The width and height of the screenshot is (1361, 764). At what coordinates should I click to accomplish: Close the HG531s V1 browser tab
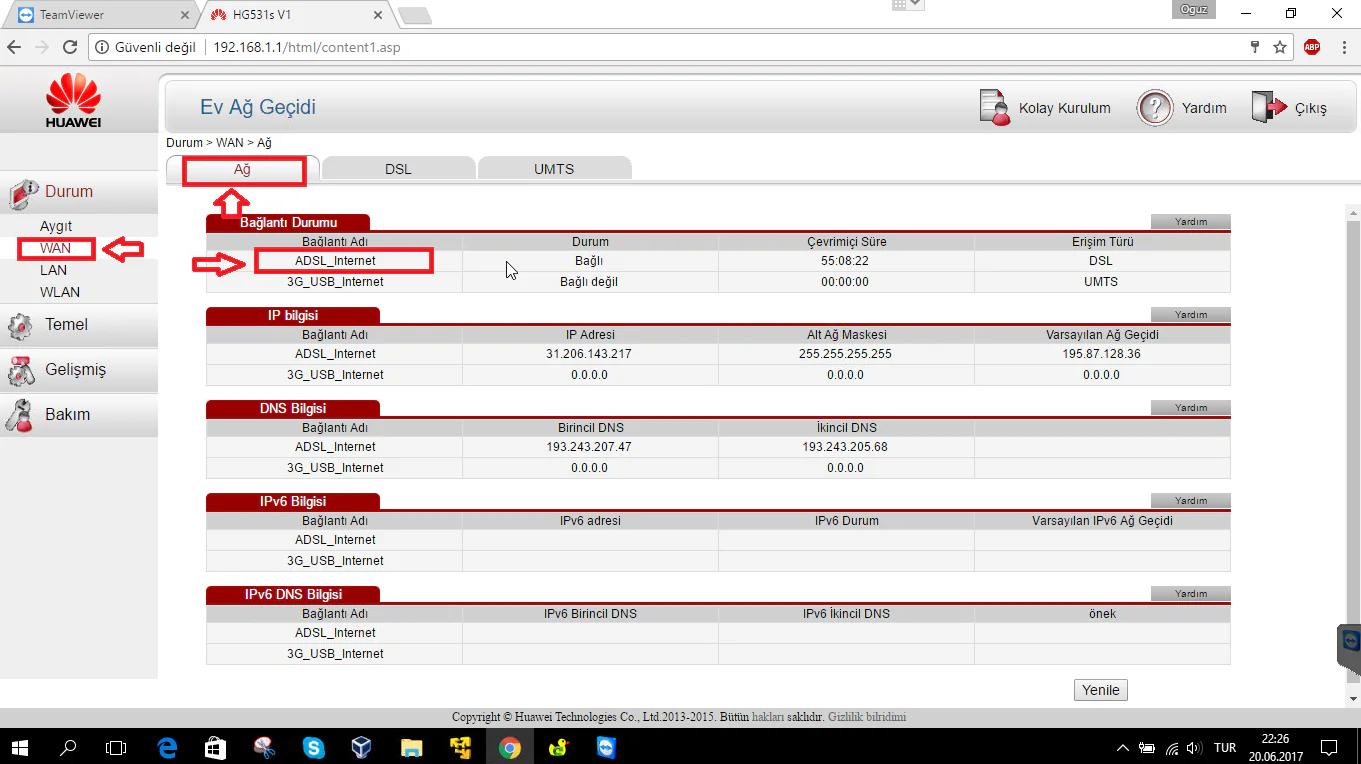376,15
